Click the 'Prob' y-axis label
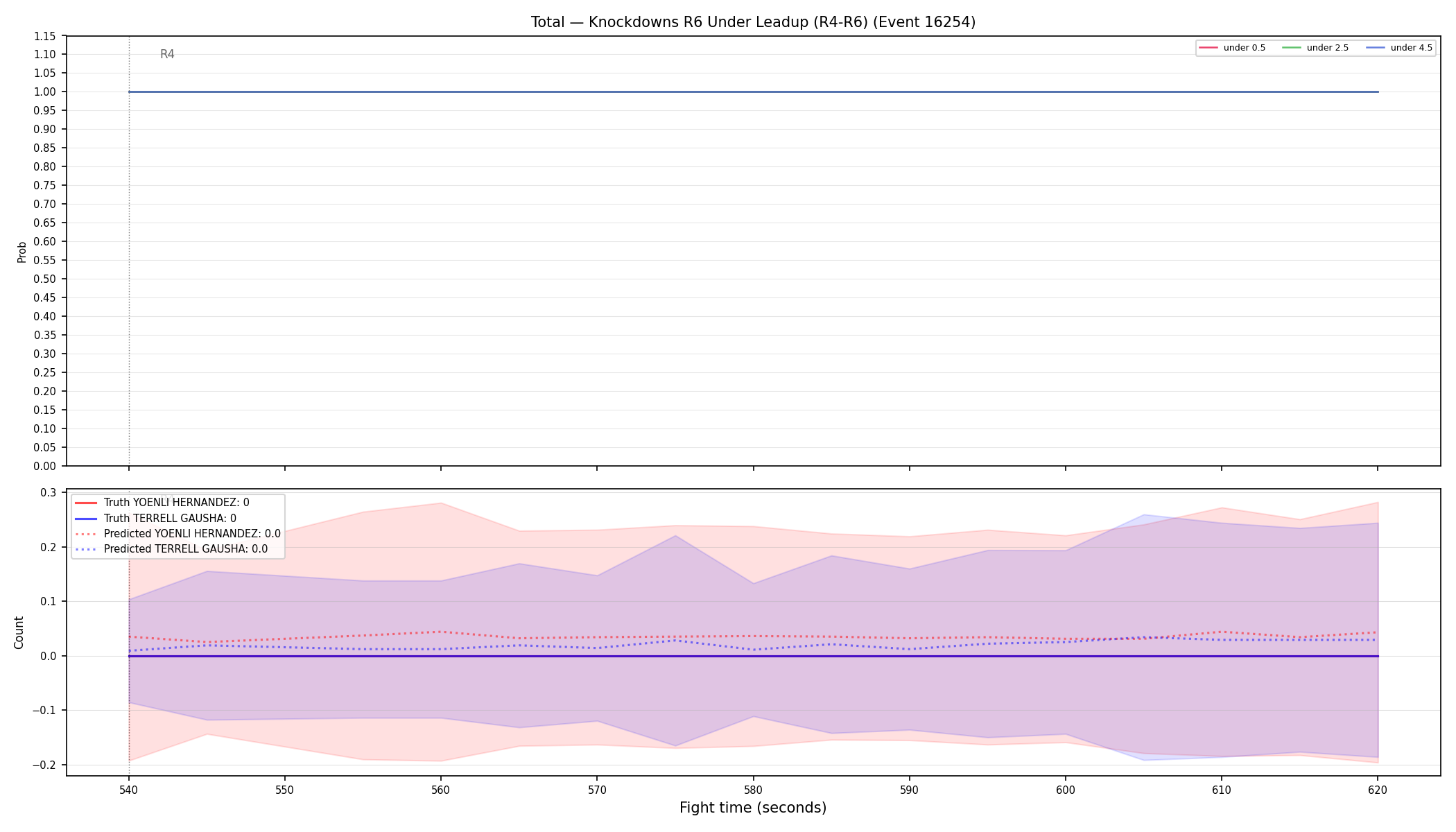Screen dimensions: 1456x832 pyautogui.click(x=21, y=252)
